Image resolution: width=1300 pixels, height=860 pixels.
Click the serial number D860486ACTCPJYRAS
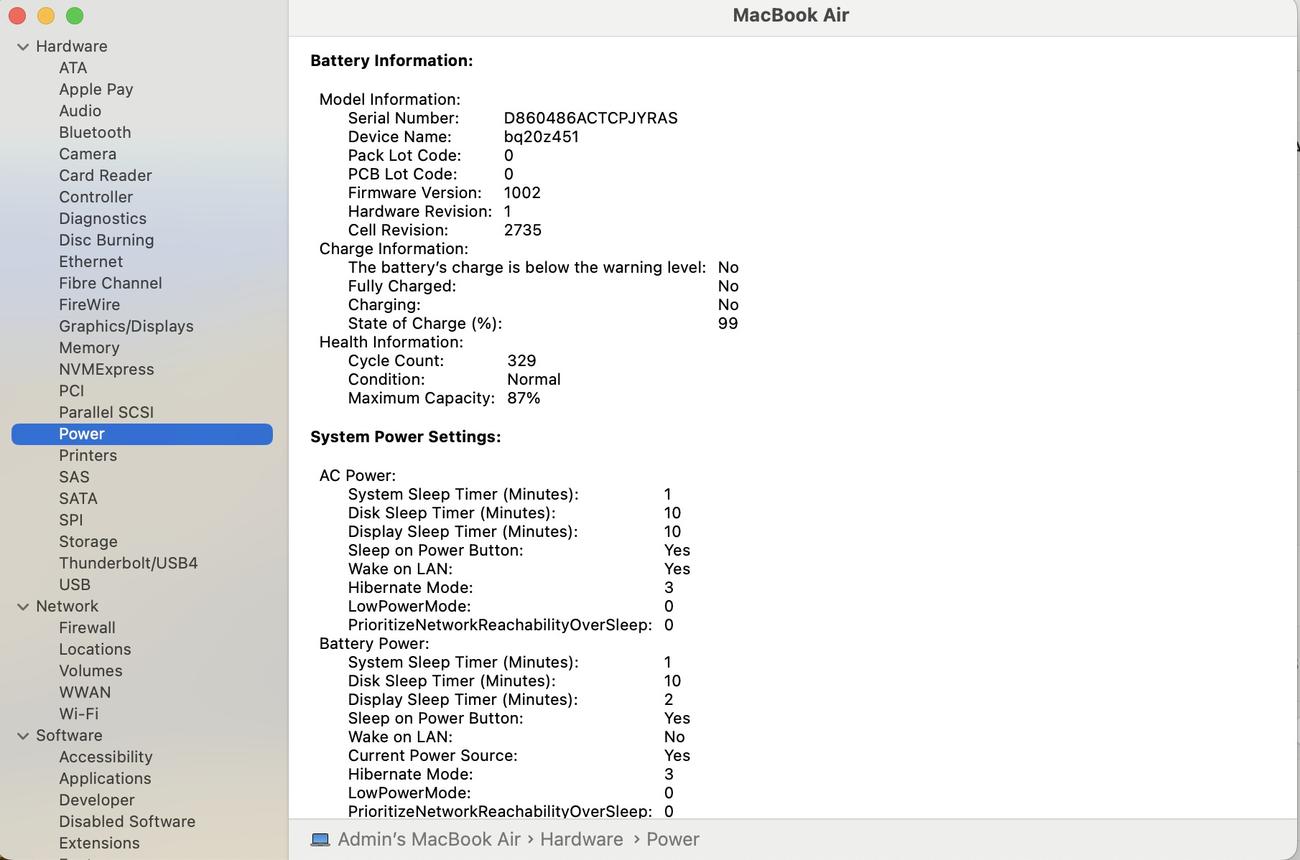pos(591,118)
